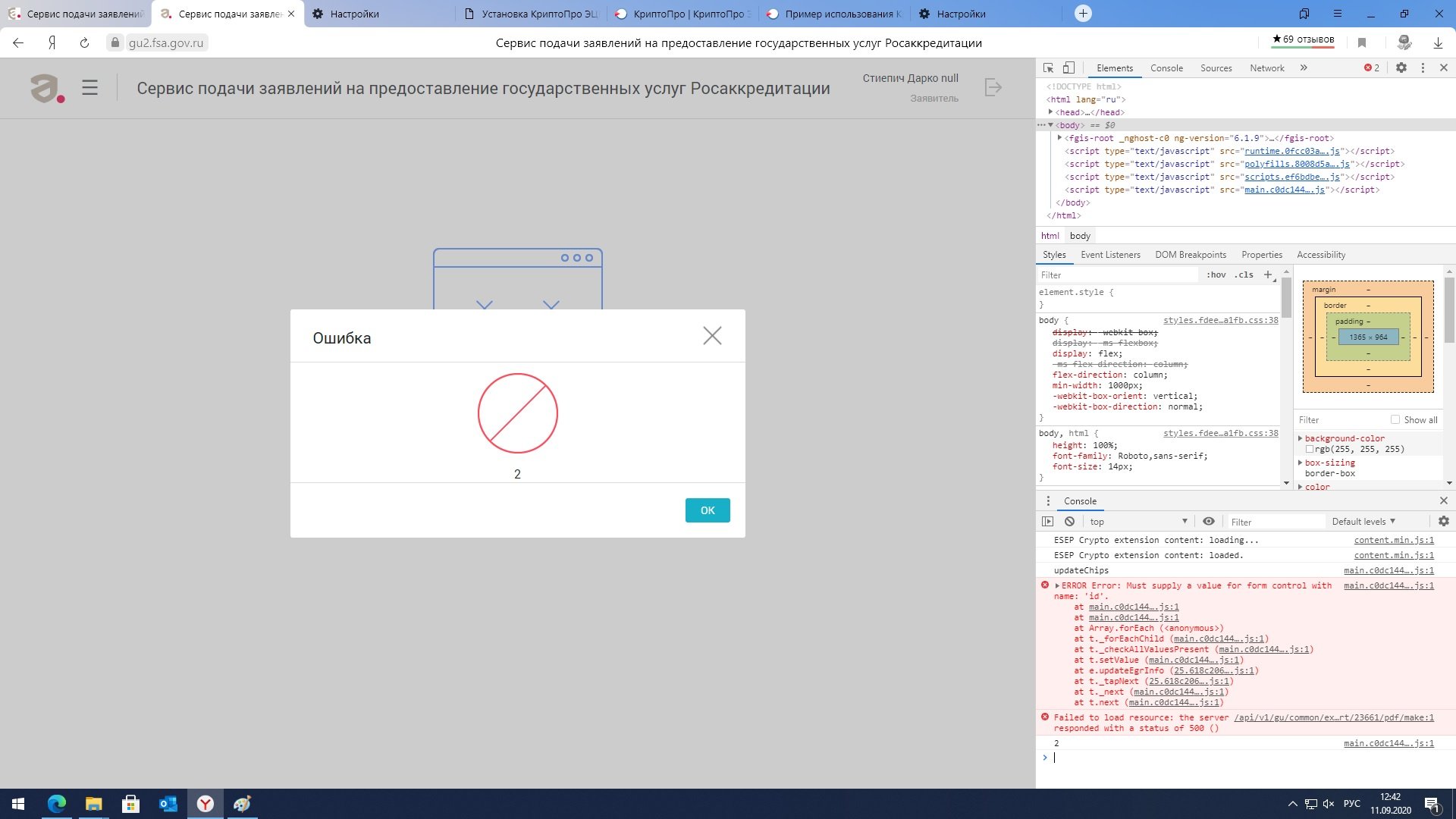Expand the fgis-root element node
1456x819 pixels.
pos(1059,138)
